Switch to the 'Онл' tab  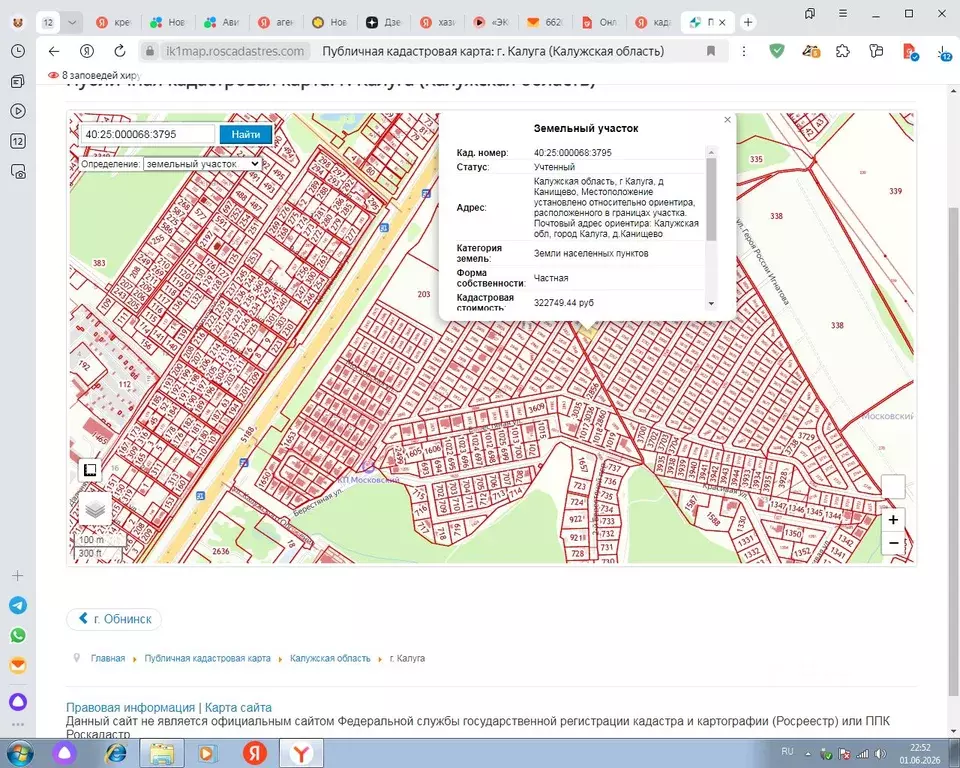[x=599, y=23]
